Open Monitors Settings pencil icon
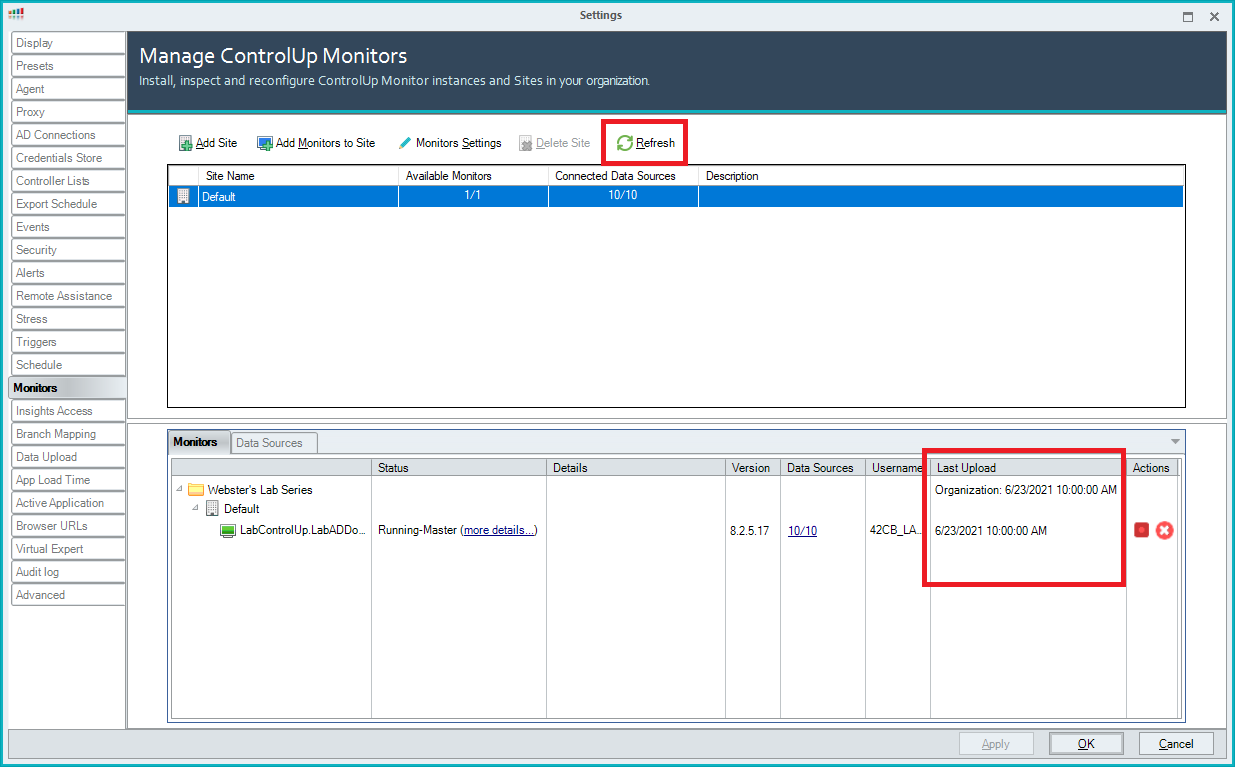This screenshot has height=767, width=1235. click(x=405, y=143)
